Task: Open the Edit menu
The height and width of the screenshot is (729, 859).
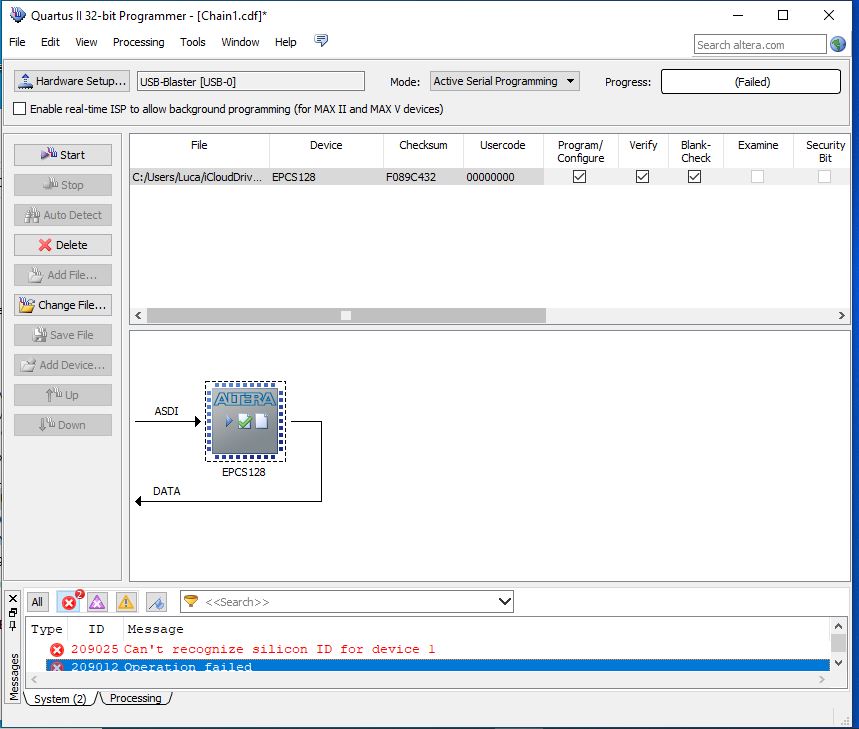Action: pyautogui.click(x=50, y=42)
